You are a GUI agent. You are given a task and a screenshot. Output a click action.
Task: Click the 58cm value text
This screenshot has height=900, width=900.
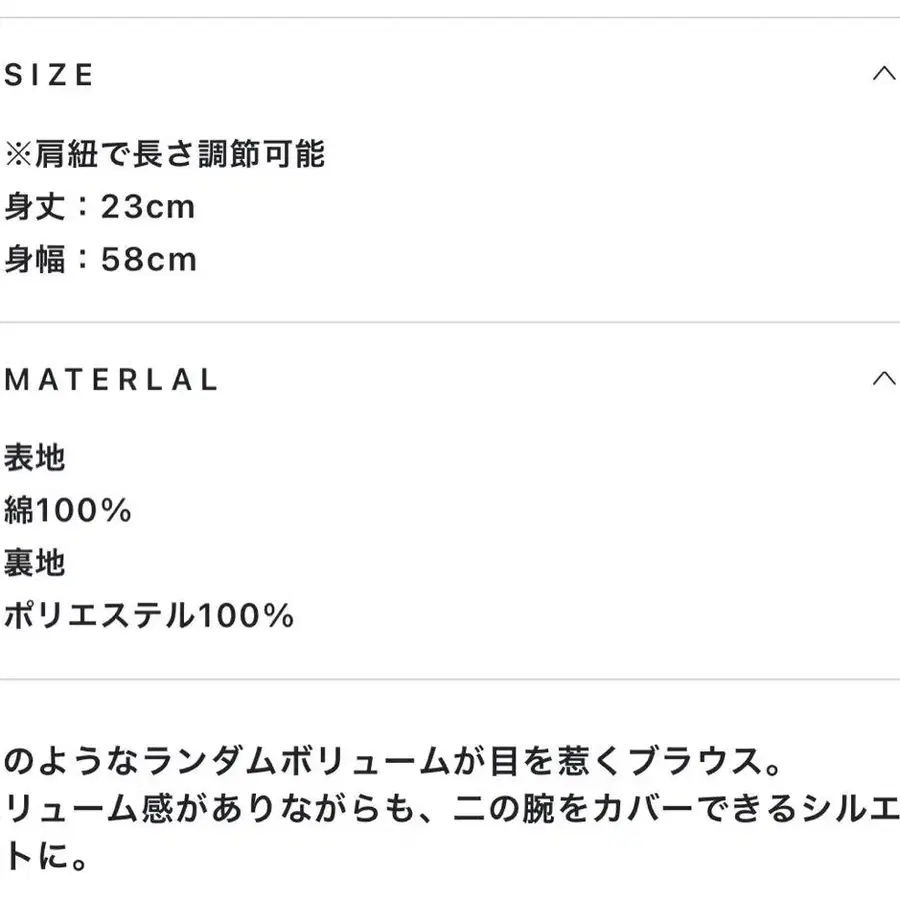tap(149, 259)
